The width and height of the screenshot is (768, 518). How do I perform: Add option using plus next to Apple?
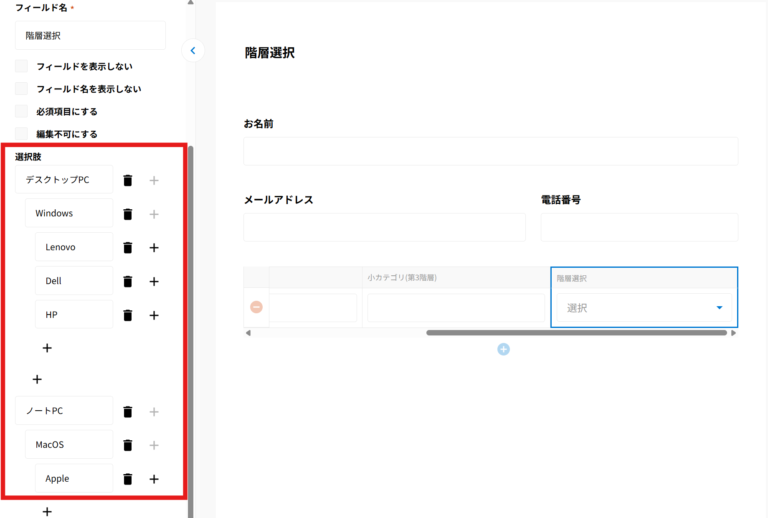point(154,479)
